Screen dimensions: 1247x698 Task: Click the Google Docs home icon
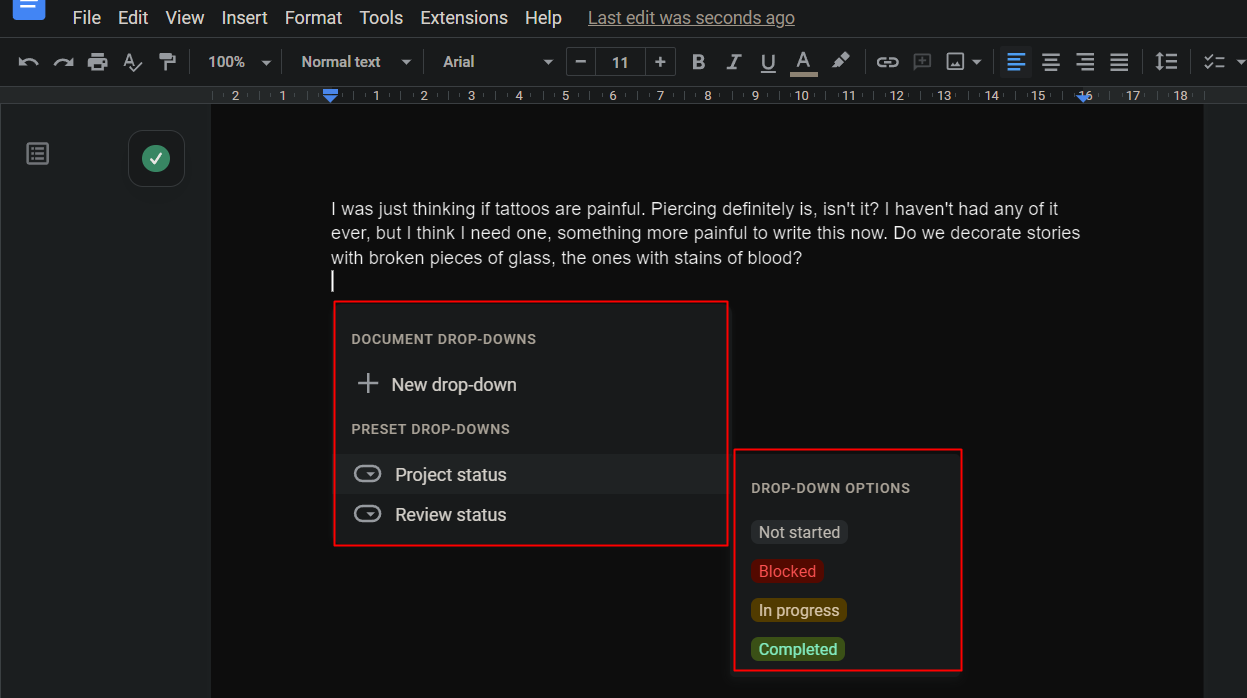click(29, 9)
